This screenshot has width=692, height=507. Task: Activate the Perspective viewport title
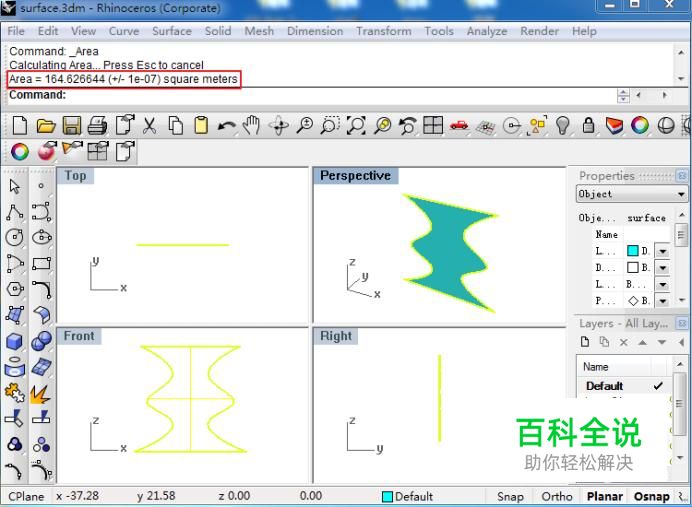click(x=355, y=176)
